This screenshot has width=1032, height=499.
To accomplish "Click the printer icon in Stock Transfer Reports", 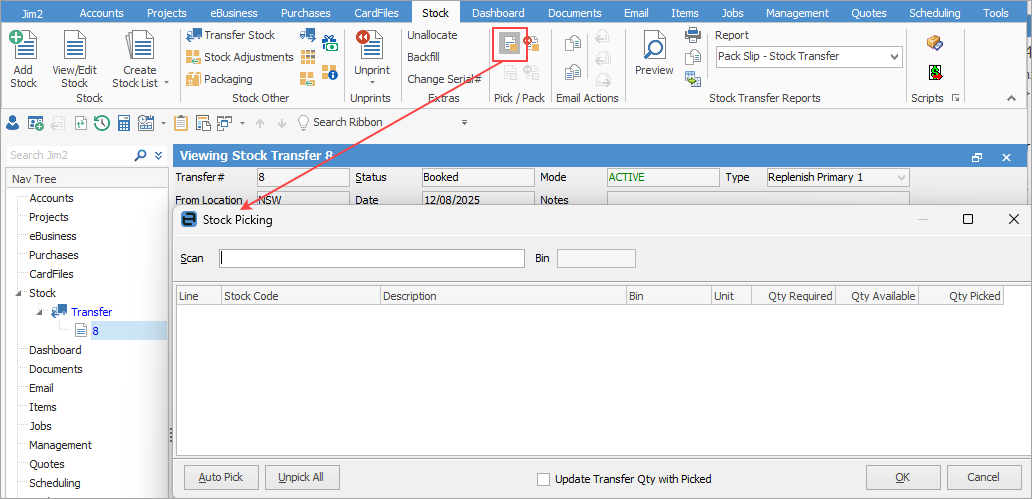I will (x=692, y=35).
